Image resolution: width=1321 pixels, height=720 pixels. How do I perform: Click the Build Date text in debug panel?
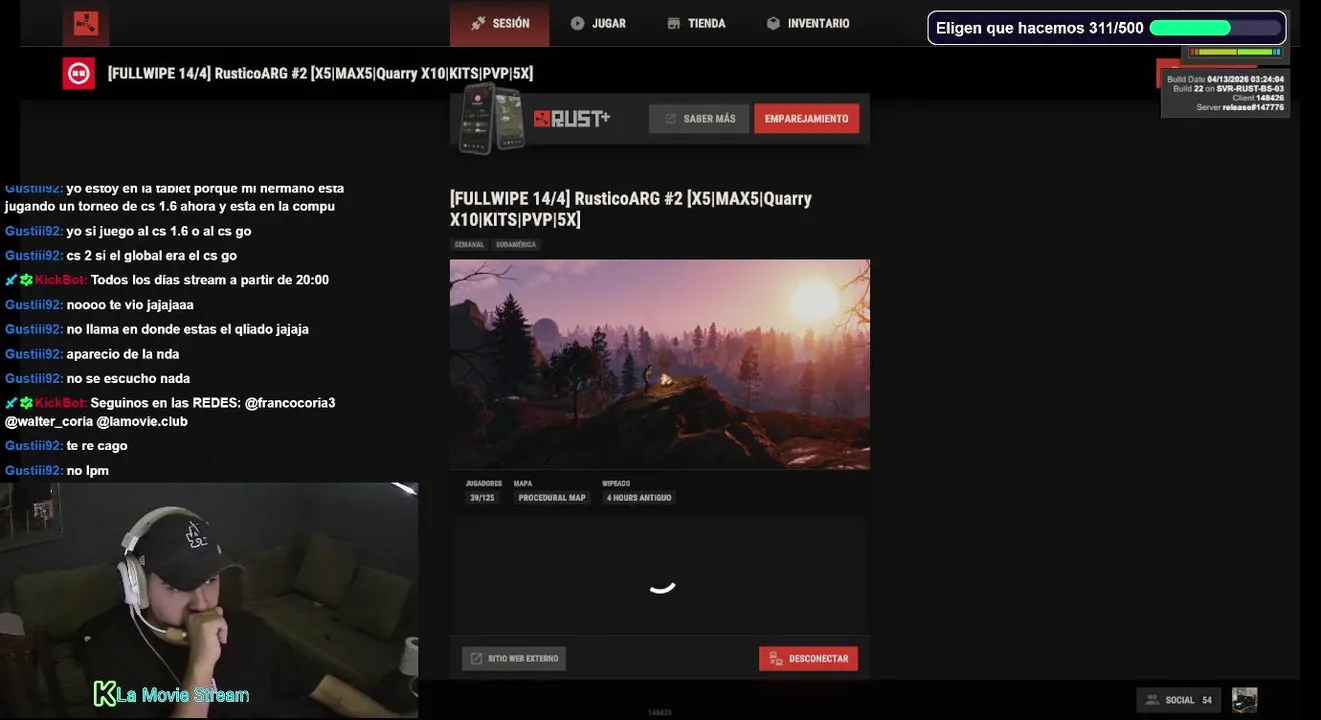coord(1225,79)
